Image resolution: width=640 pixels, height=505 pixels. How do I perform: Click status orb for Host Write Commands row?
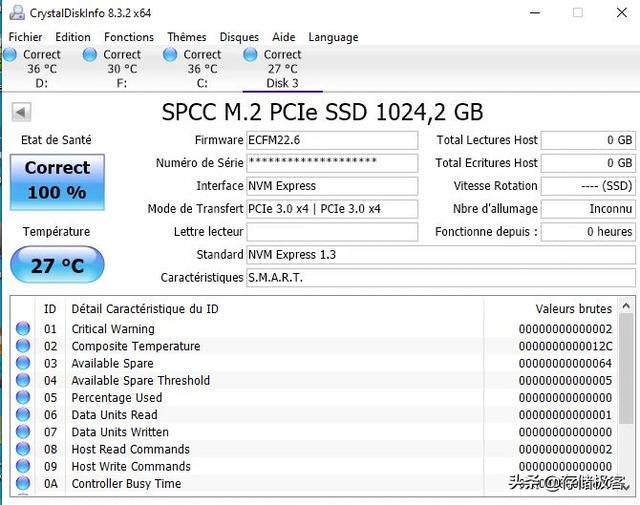[x=23, y=465]
